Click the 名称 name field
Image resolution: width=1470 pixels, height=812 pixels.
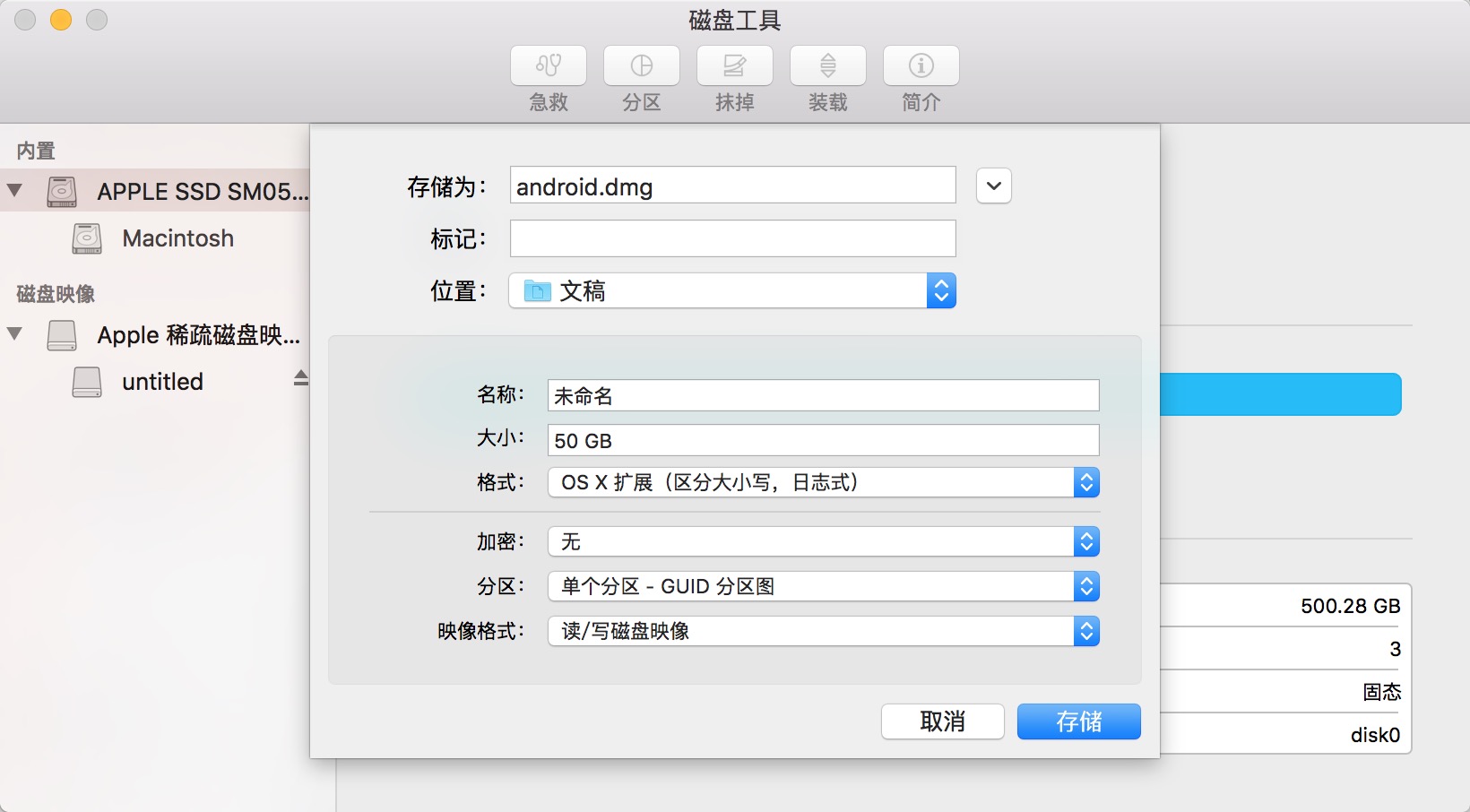click(x=823, y=395)
